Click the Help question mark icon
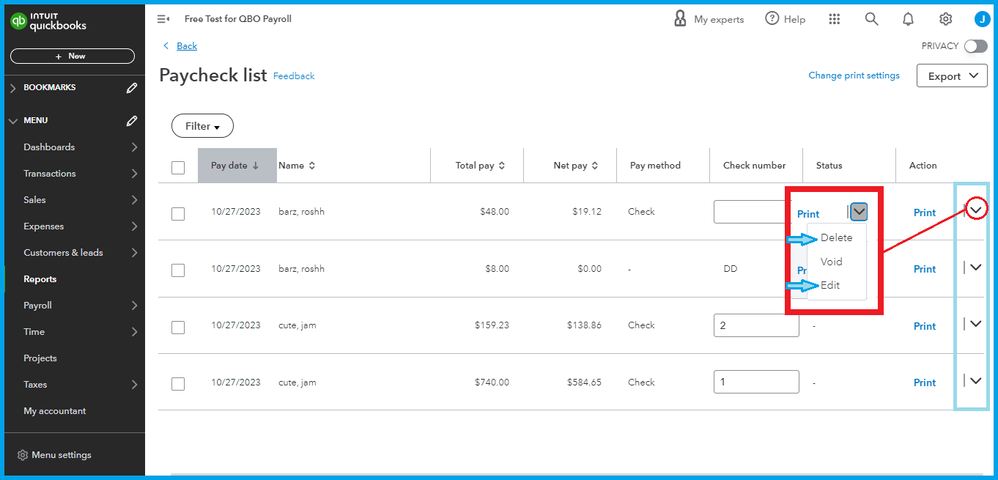The height and width of the screenshot is (480, 998). [772, 19]
